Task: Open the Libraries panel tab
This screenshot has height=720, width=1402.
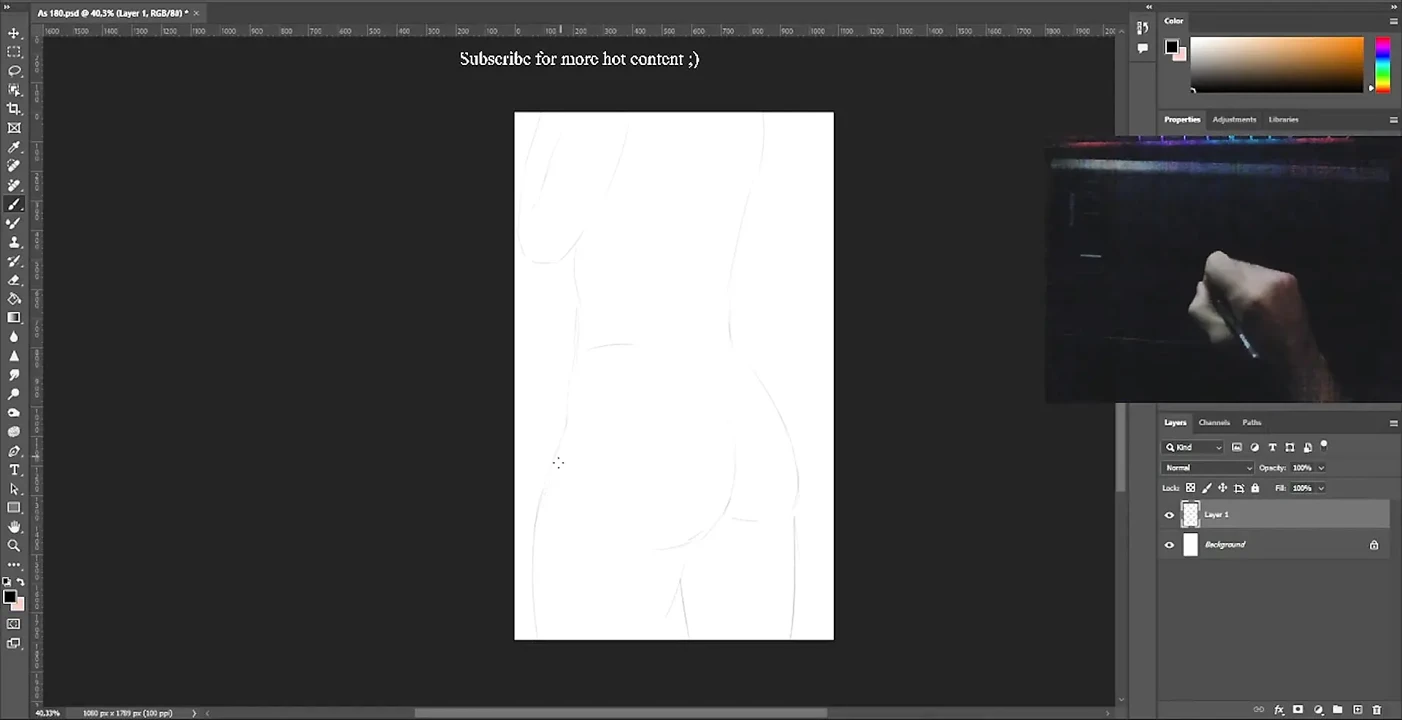Action: (1283, 120)
